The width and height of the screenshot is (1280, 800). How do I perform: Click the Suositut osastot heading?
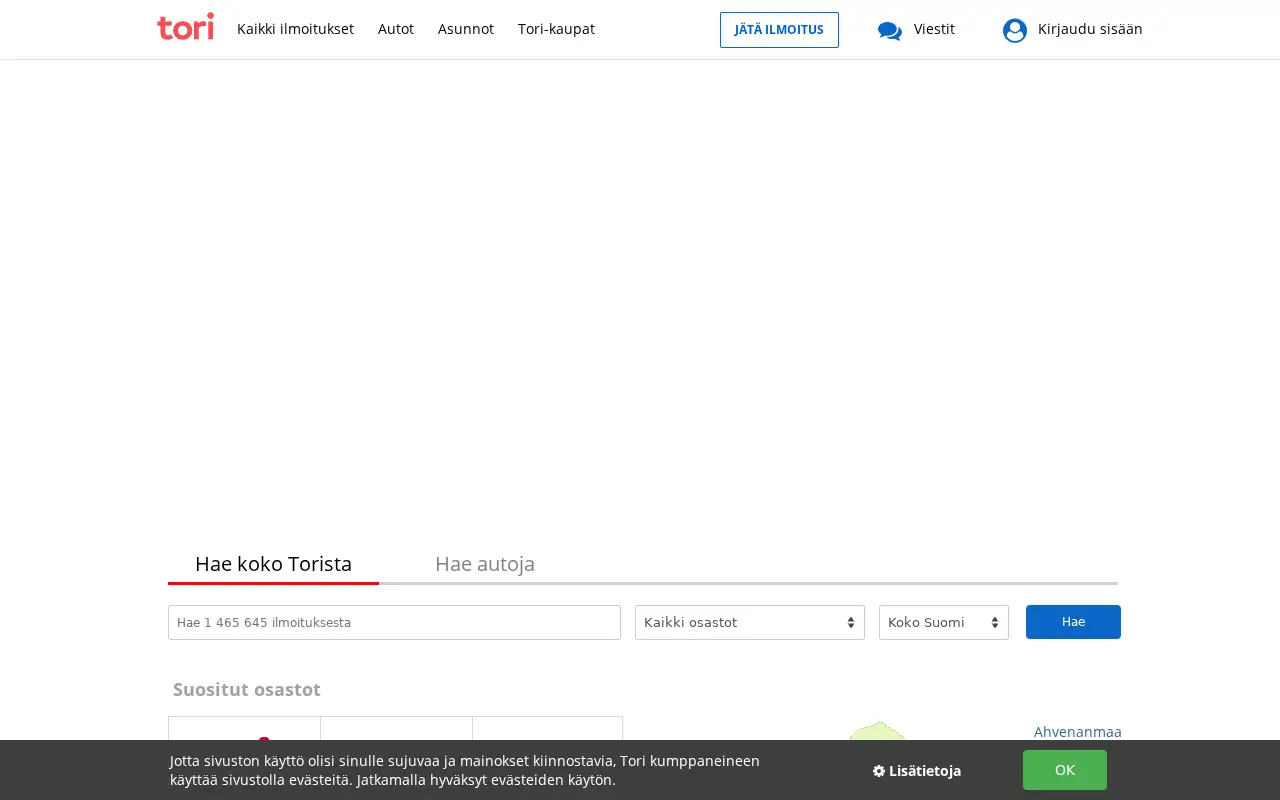(247, 690)
